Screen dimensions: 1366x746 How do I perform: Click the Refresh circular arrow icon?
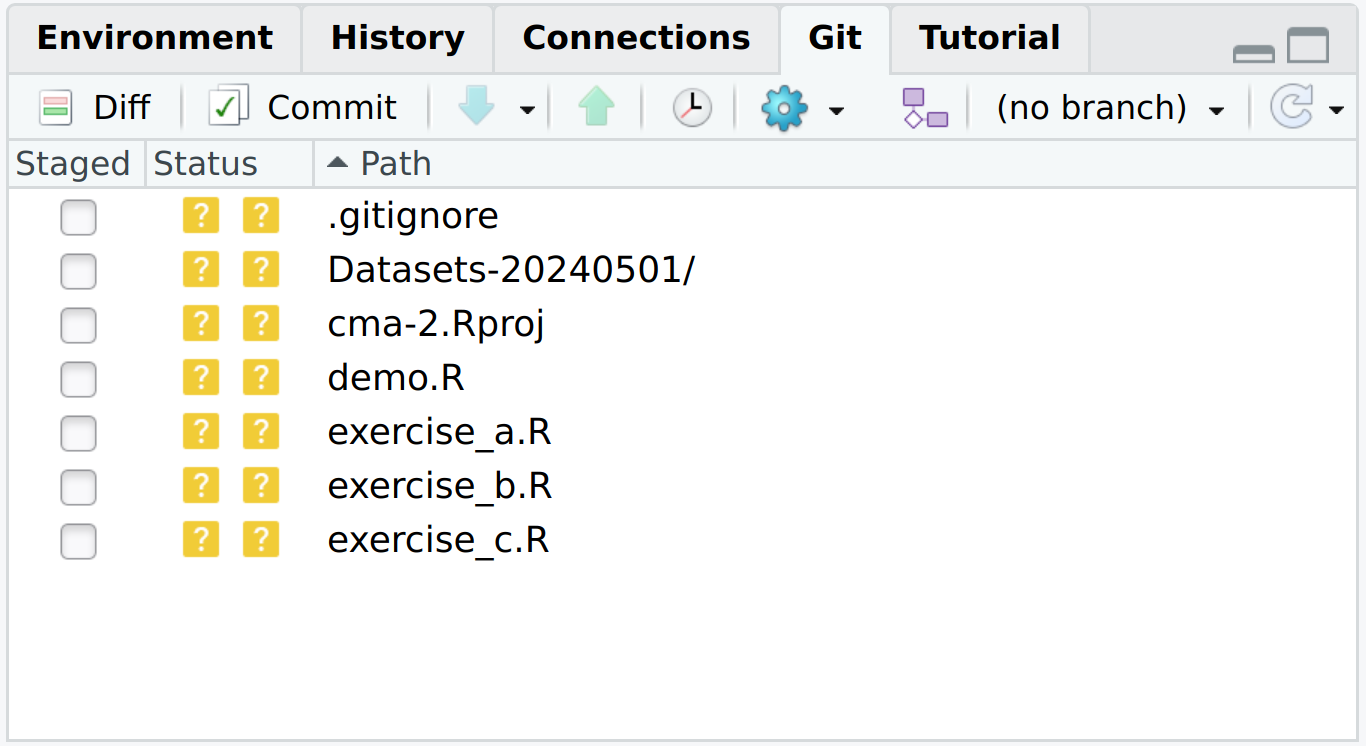(1291, 107)
